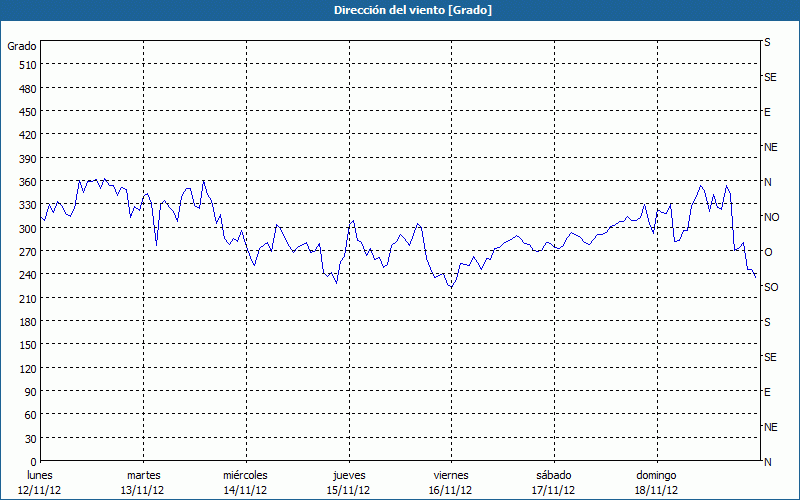800x500 pixels.
Task: Select the 300 value on the left axis
Action: (28, 229)
